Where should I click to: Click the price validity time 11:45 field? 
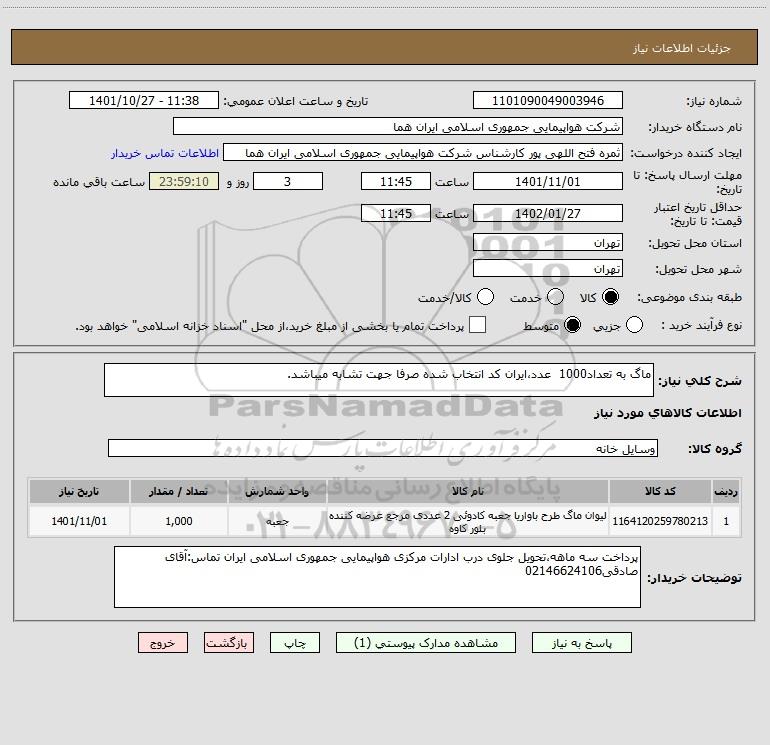point(396,213)
